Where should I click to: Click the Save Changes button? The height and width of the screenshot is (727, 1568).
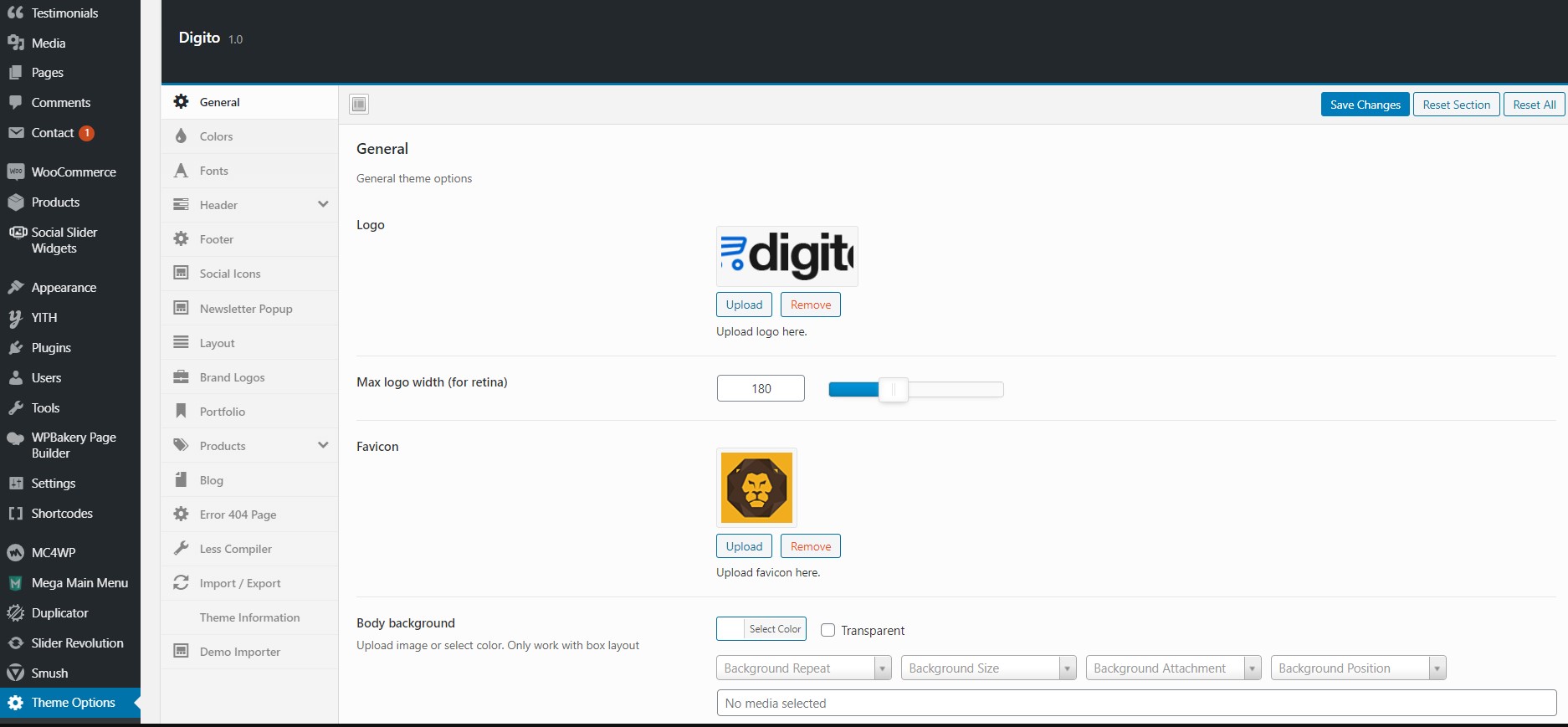[x=1365, y=105]
